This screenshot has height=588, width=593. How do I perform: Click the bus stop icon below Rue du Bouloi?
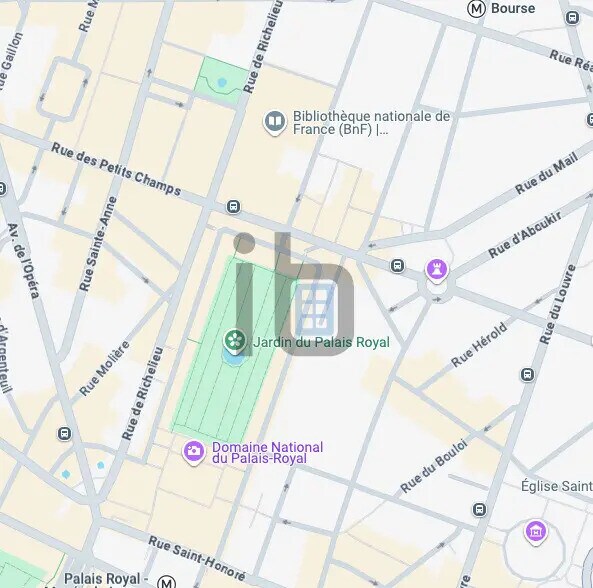480,509
